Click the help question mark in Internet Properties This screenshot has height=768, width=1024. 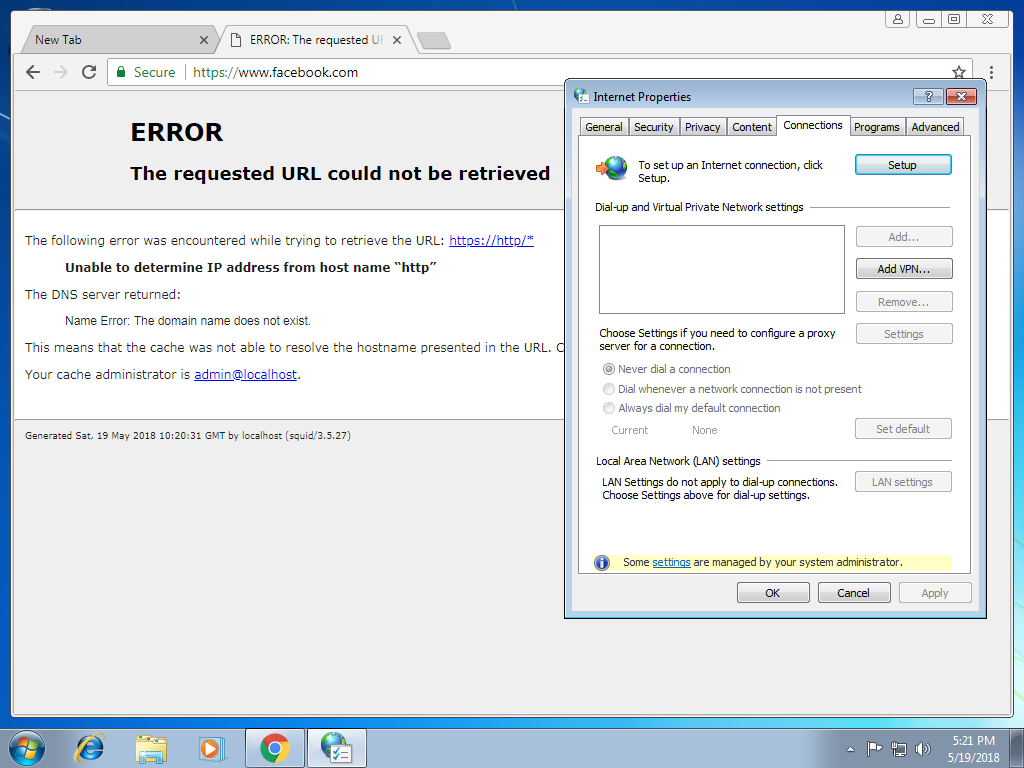point(927,96)
